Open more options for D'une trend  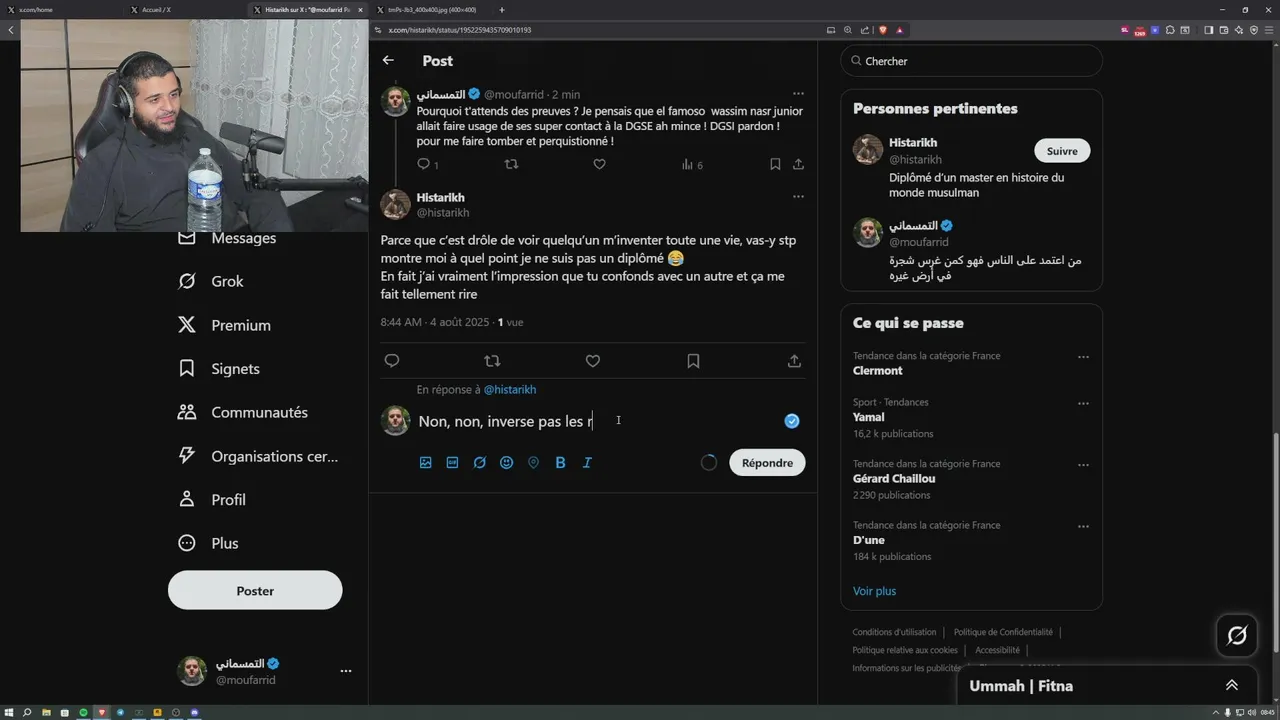pyautogui.click(x=1083, y=526)
